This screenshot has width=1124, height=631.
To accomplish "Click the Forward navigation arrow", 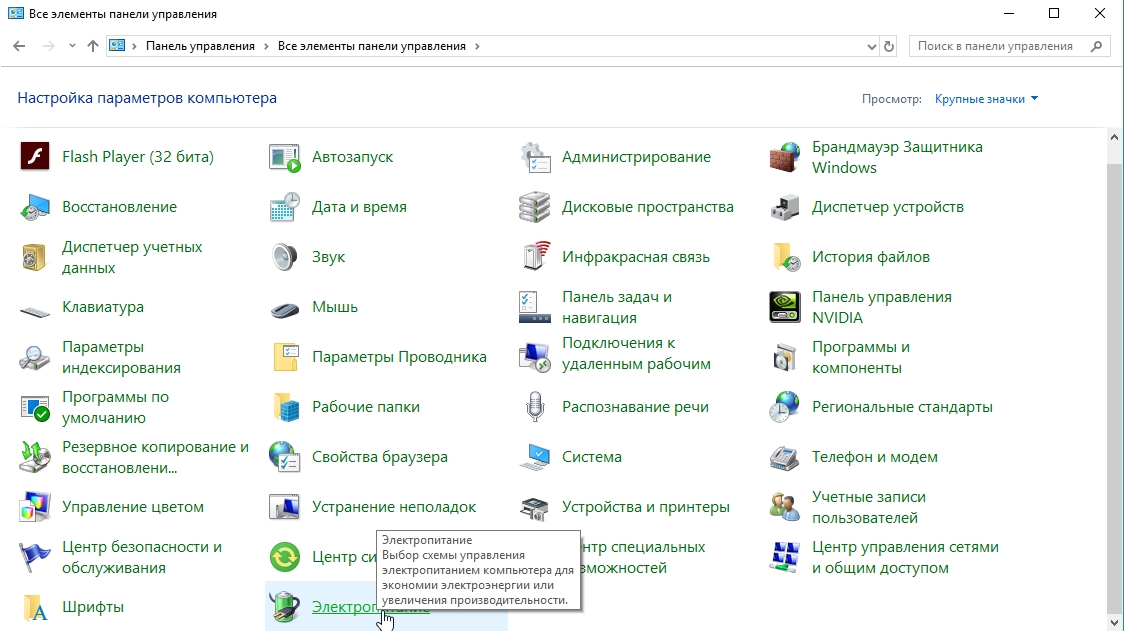I will coord(48,46).
